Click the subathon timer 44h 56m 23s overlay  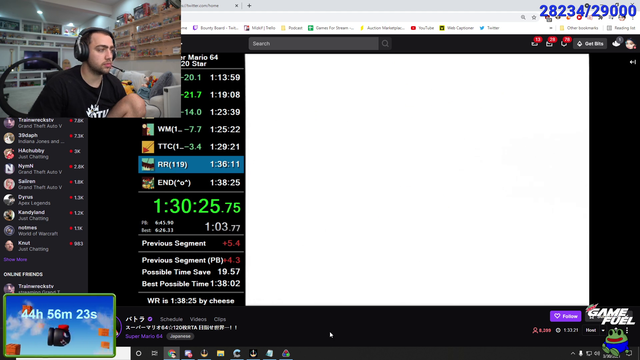coord(59,325)
